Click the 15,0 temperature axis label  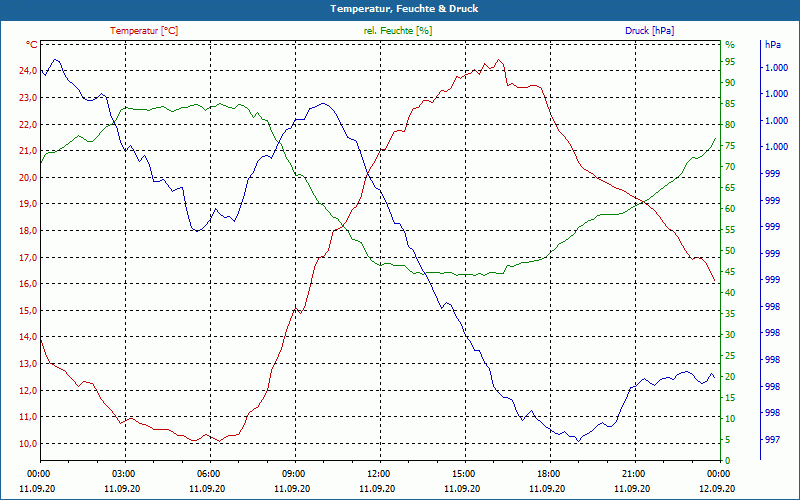[x=28, y=311]
